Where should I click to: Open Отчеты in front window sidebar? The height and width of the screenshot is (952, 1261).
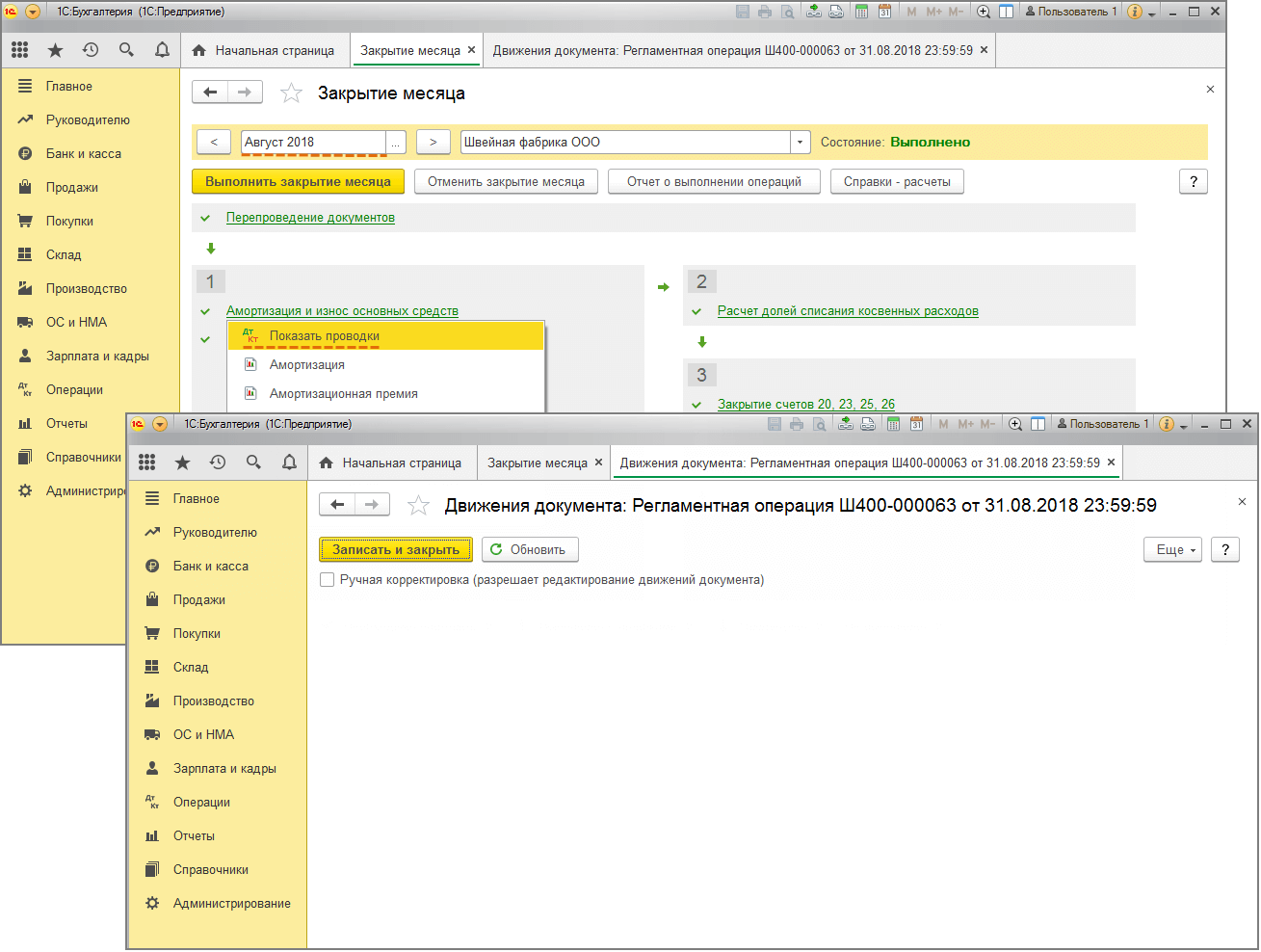pyautogui.click(x=194, y=836)
